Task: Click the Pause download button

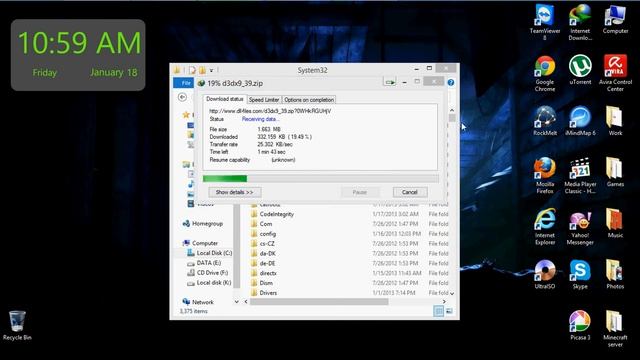Action: [x=360, y=192]
